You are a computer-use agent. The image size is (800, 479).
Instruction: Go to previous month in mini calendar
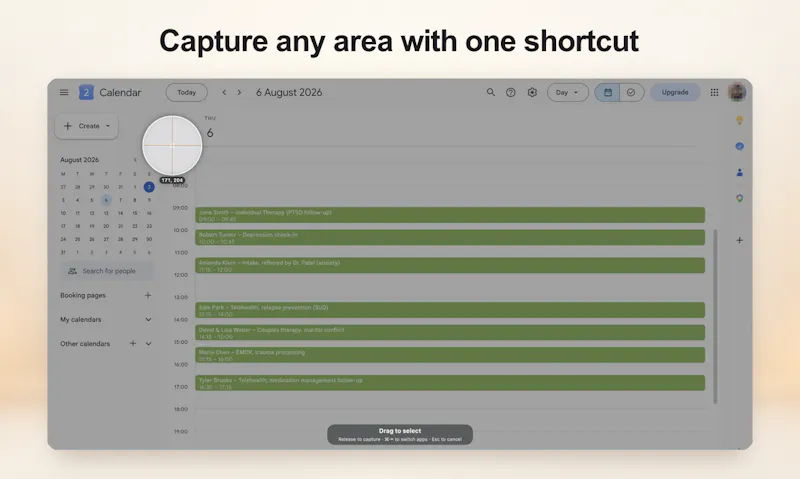click(x=135, y=160)
